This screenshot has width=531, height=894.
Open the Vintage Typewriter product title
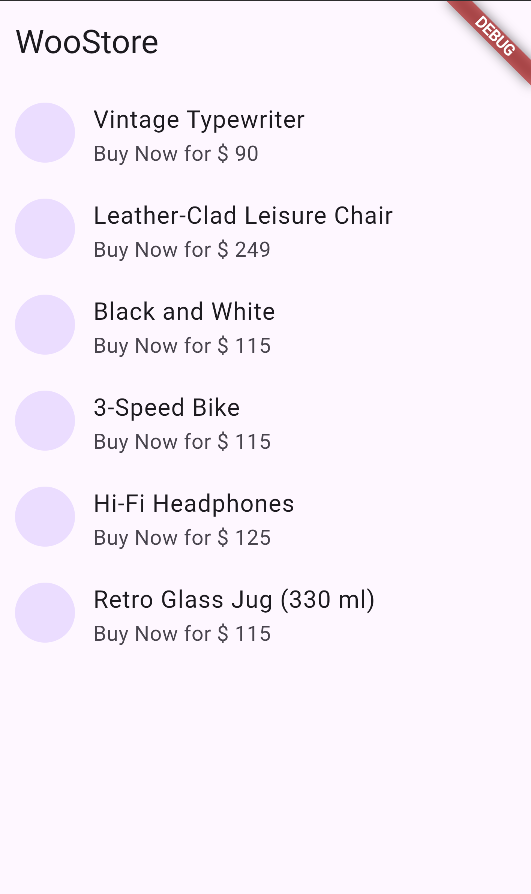pos(199,120)
